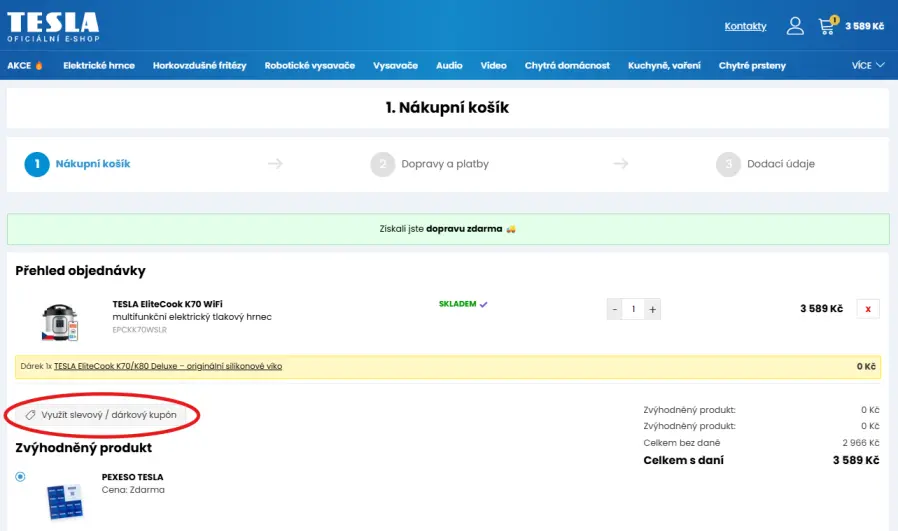
Task: Open Robotické vysavače category
Action: [309, 65]
